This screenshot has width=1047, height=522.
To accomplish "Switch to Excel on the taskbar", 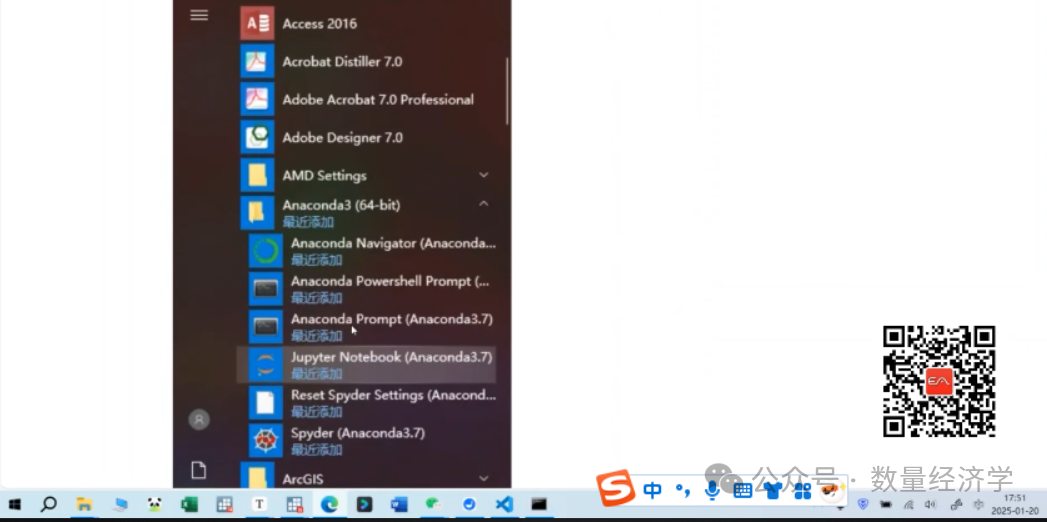I will pyautogui.click(x=190, y=504).
